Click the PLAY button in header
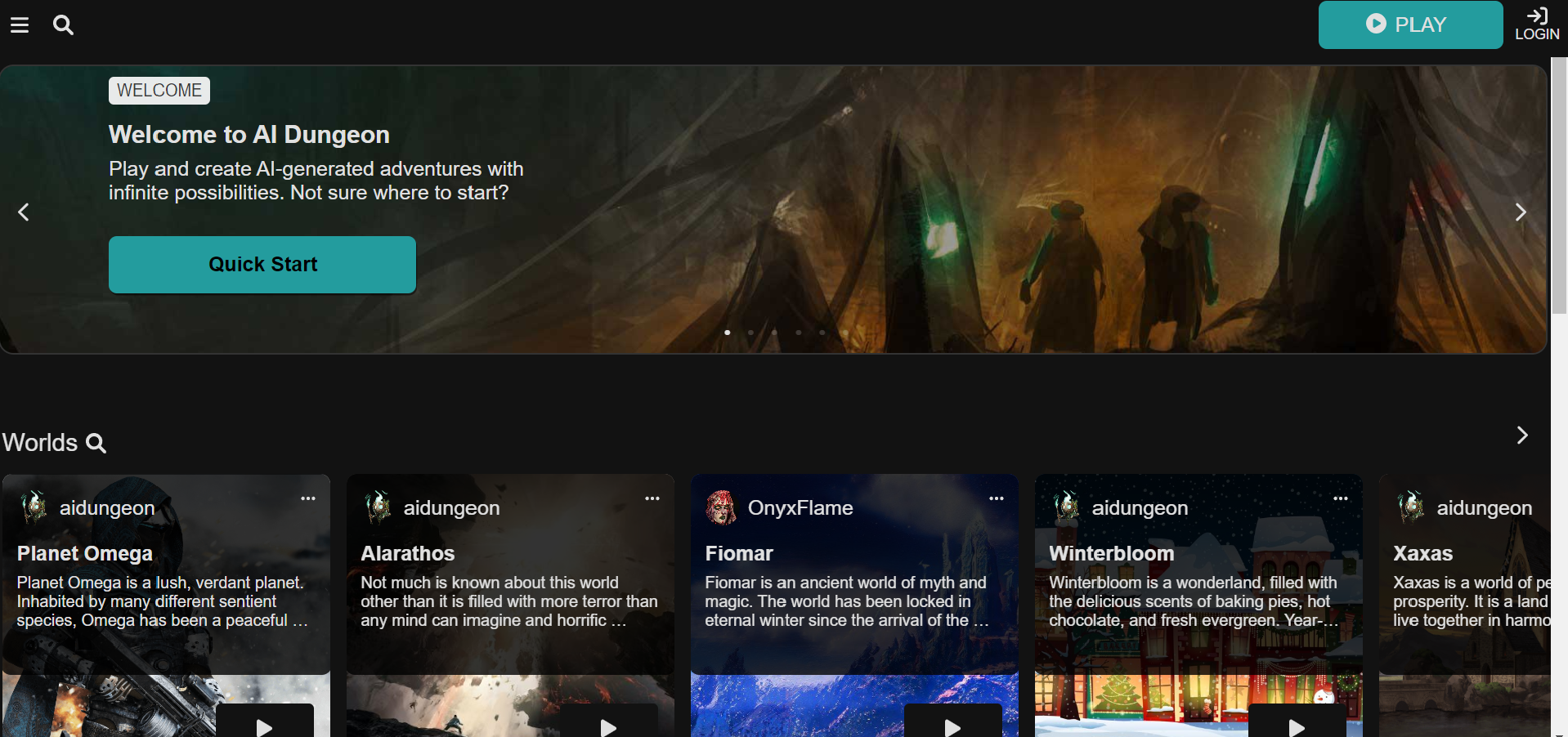Screen dimensions: 1568x737 click(1409, 25)
